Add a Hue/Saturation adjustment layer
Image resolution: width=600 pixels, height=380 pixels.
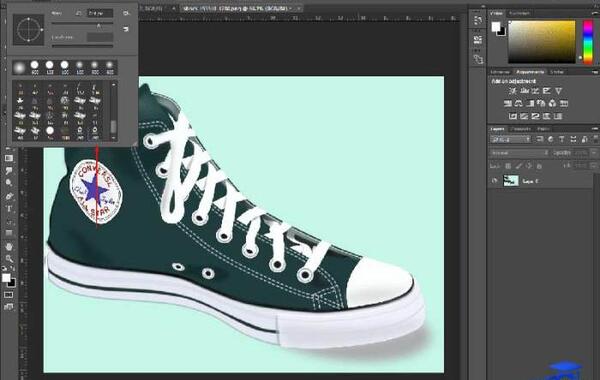508,103
